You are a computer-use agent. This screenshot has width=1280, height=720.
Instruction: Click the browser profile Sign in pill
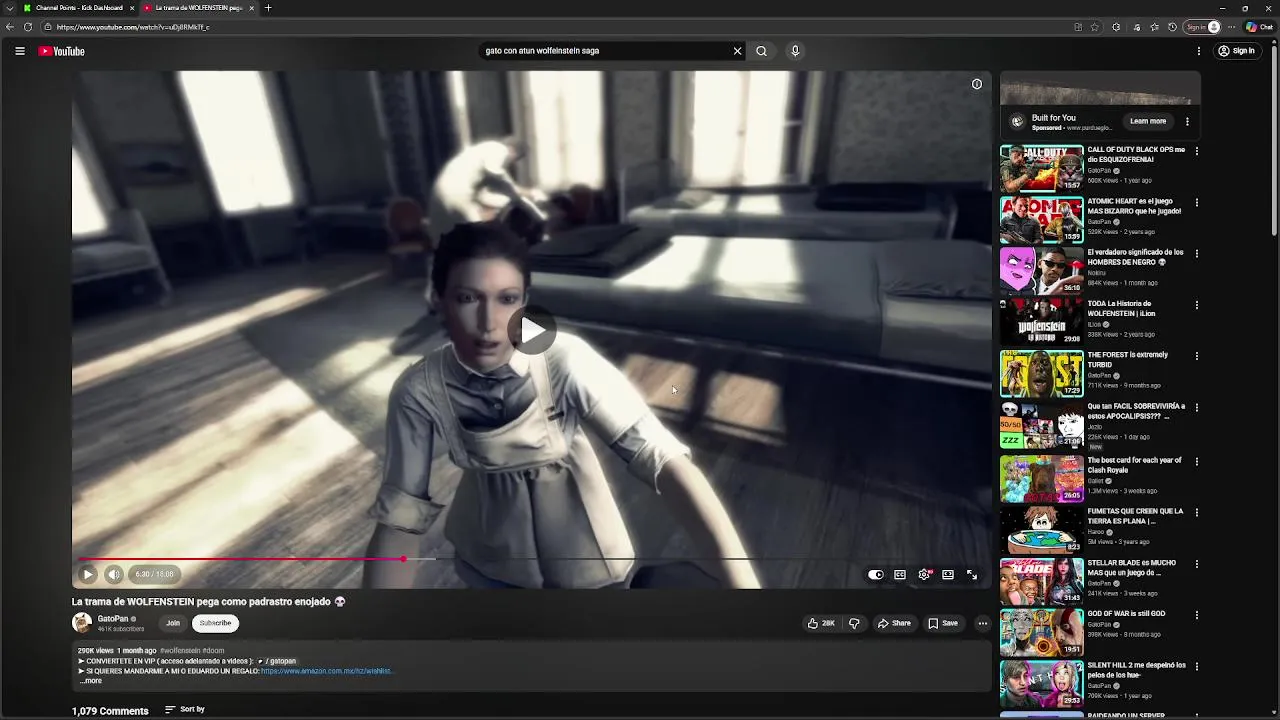1202,27
